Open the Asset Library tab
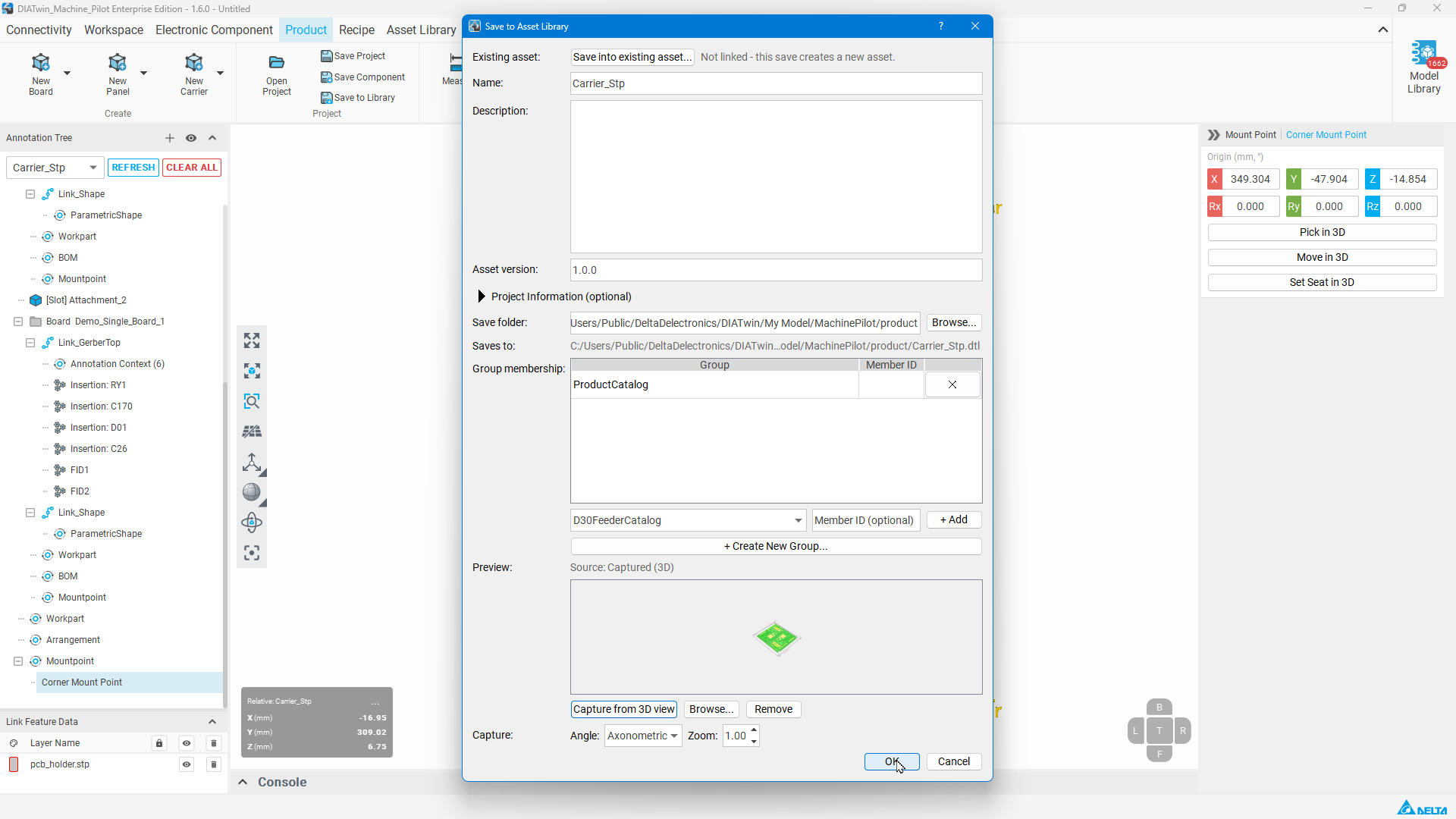This screenshot has width=1456, height=819. coord(421,30)
